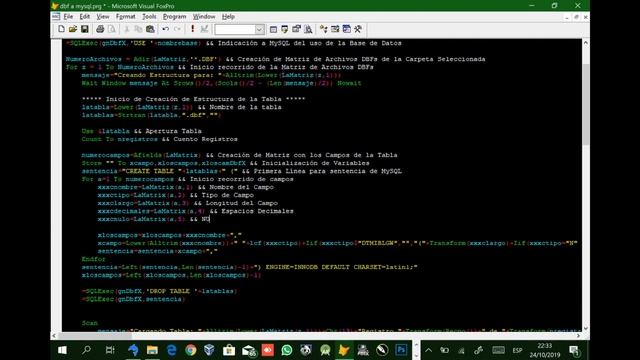Open the Command Window icon
Screen dimensions: 640x360
coord(273,29)
